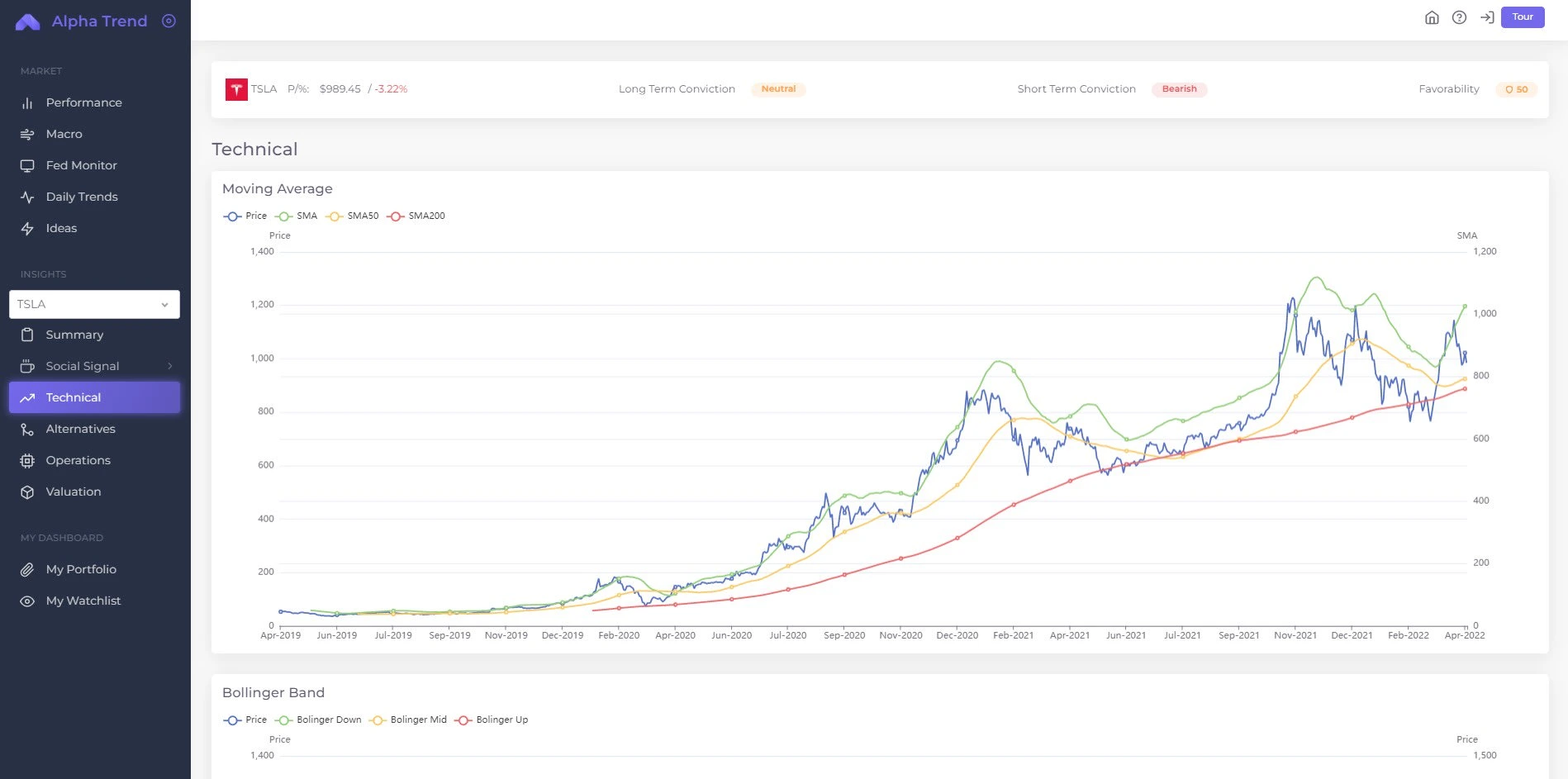Click the circular target icon beside Alpha Trend
The width and height of the screenshot is (1568, 779).
tap(169, 21)
